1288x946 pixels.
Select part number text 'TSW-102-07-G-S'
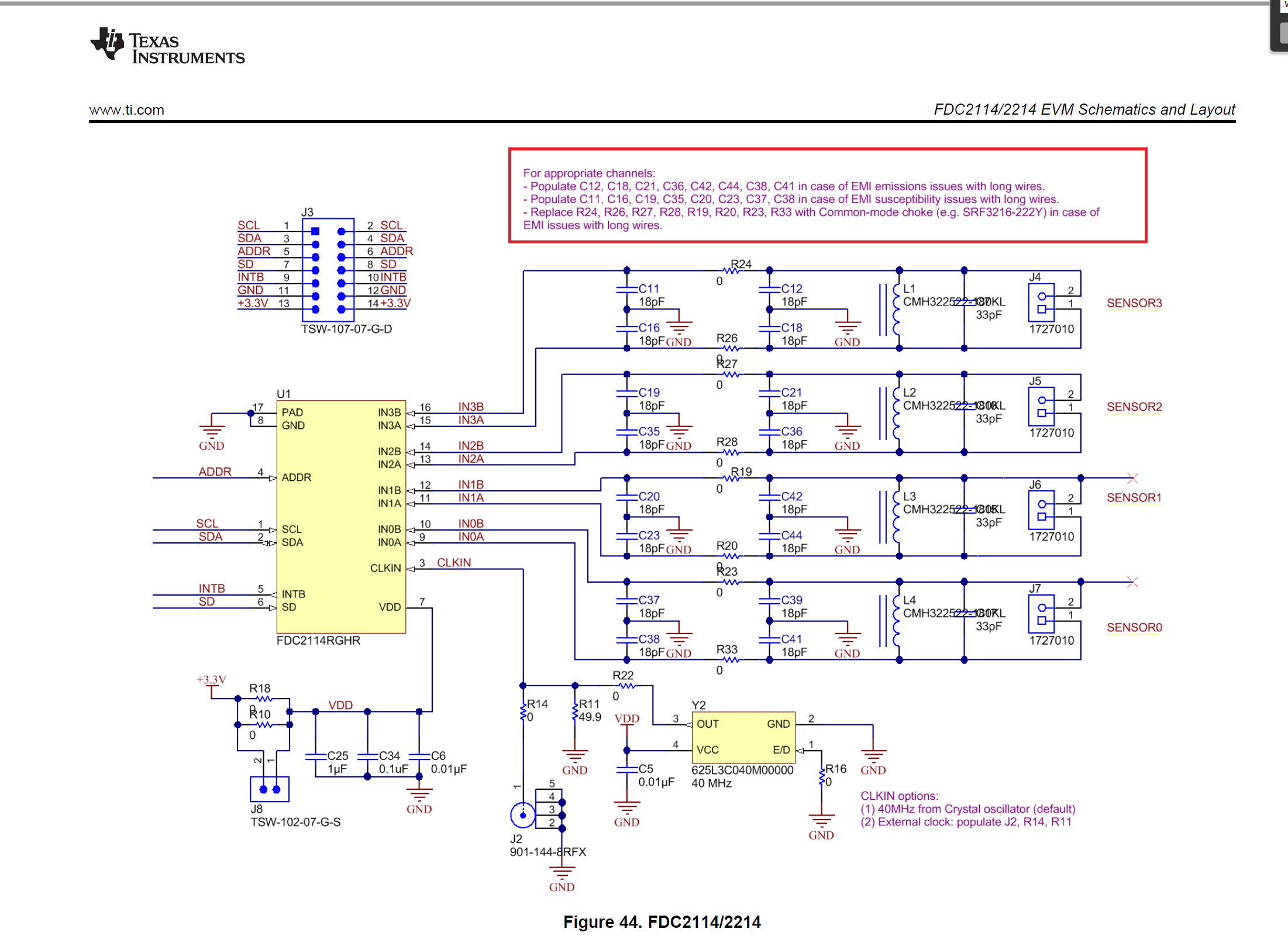295,822
